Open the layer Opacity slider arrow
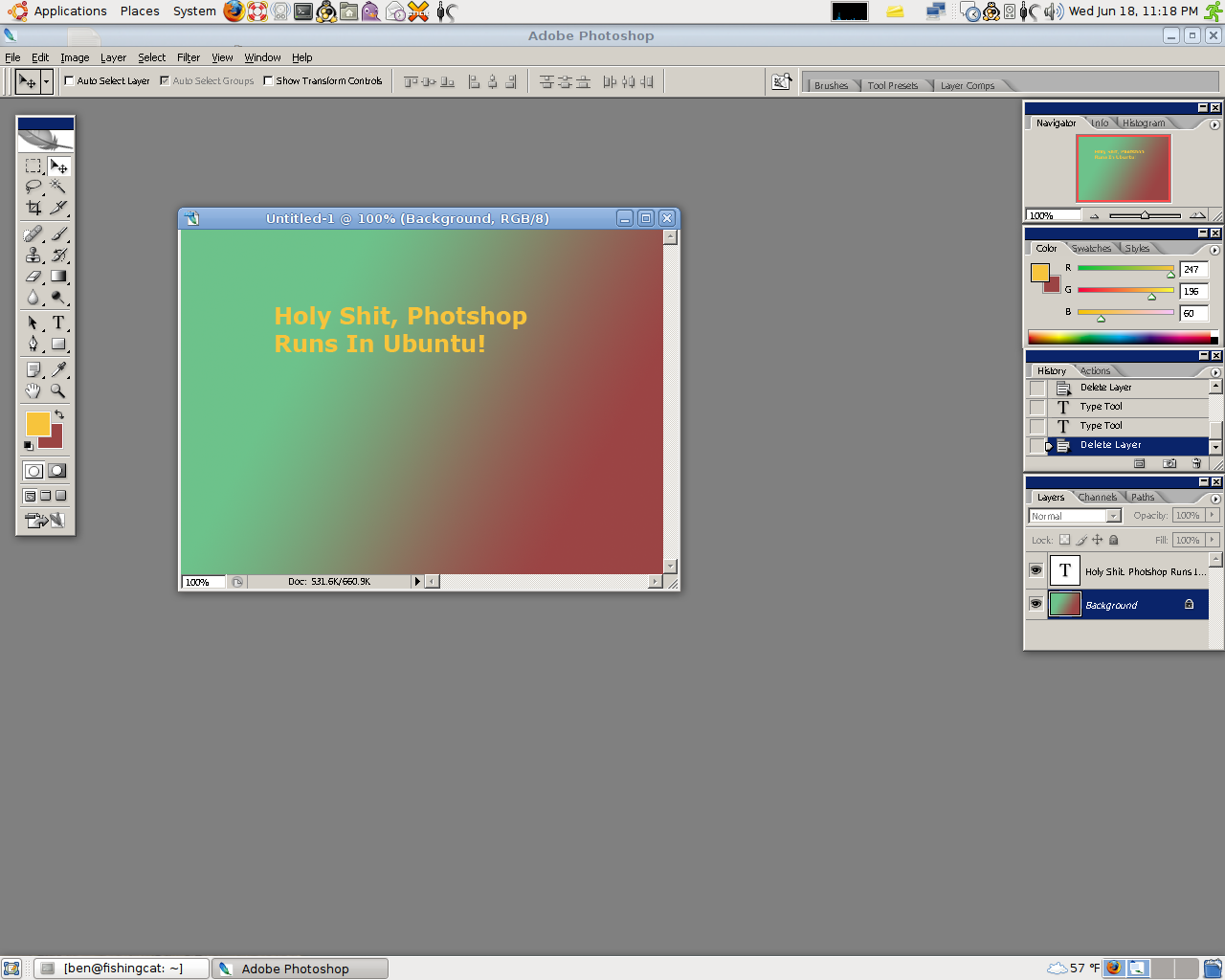Image resolution: width=1225 pixels, height=980 pixels. coord(1213,515)
